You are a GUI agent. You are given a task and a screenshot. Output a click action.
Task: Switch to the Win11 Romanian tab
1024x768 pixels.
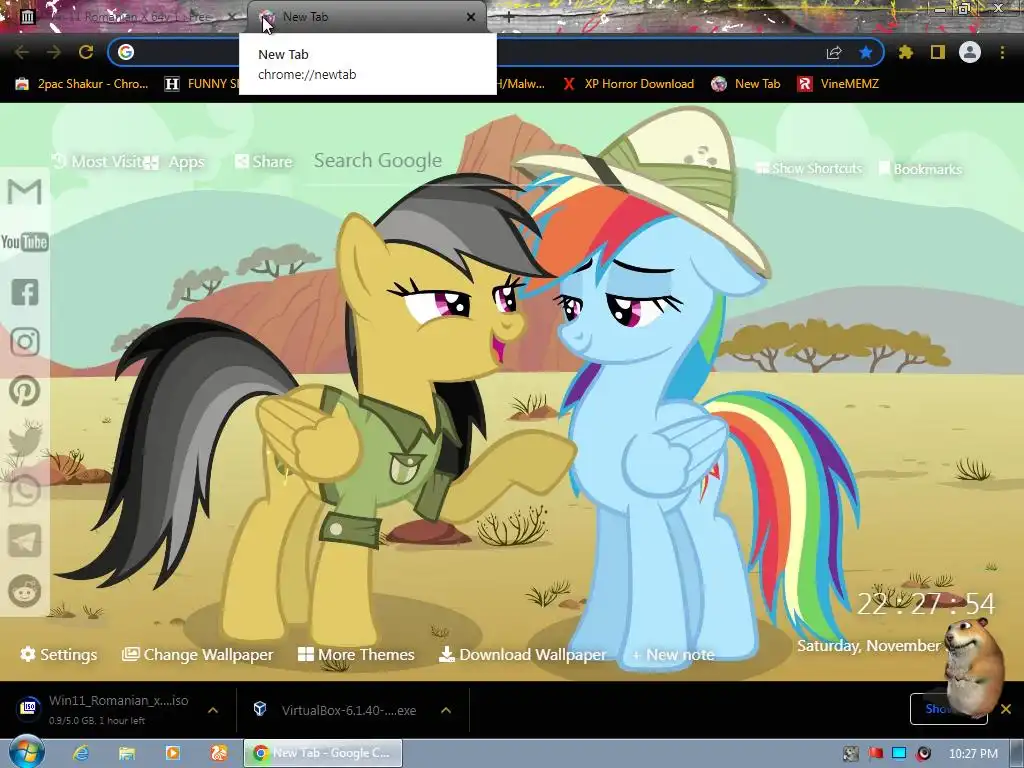pyautogui.click(x=127, y=17)
